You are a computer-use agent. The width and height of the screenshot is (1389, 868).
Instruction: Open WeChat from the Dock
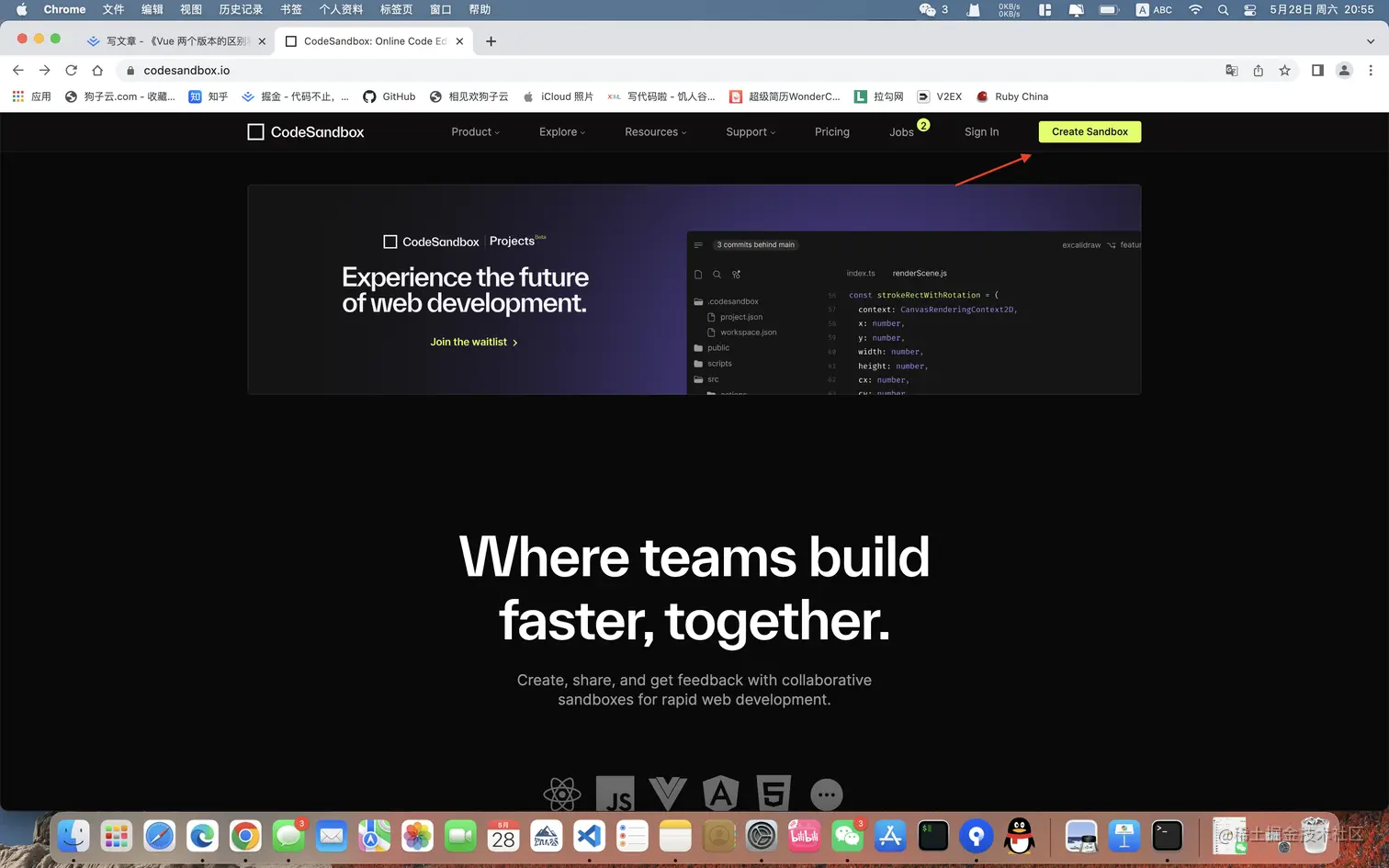point(847,836)
